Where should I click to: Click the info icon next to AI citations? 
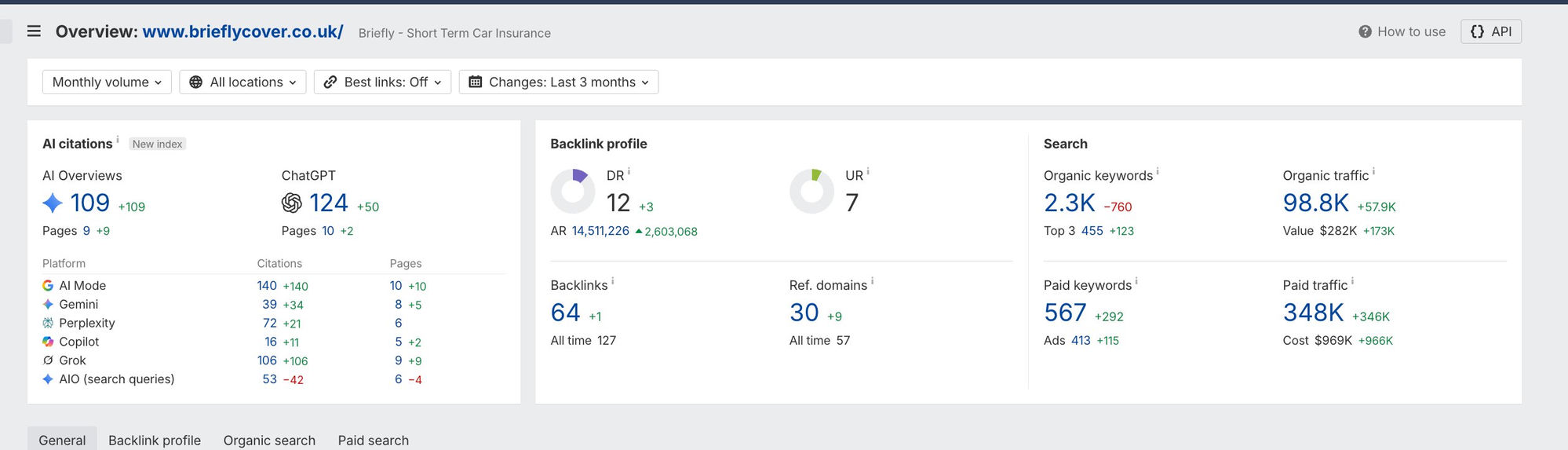tap(118, 140)
